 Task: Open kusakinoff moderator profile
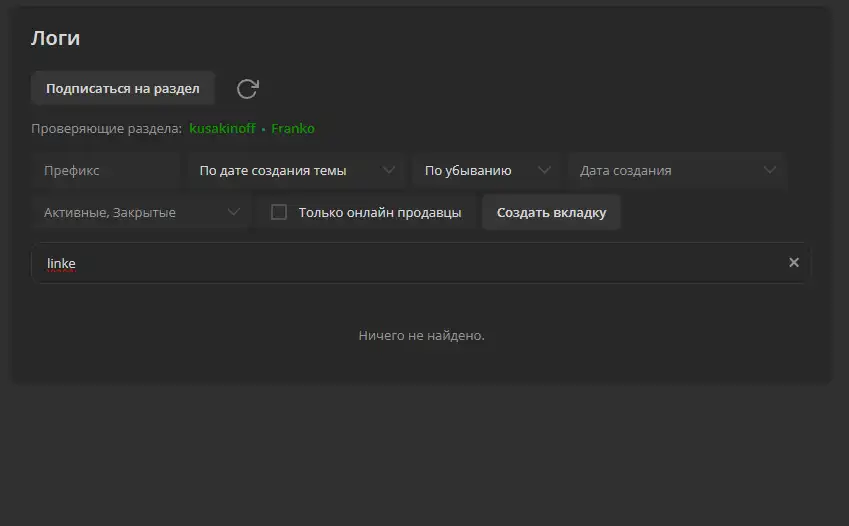[222, 128]
